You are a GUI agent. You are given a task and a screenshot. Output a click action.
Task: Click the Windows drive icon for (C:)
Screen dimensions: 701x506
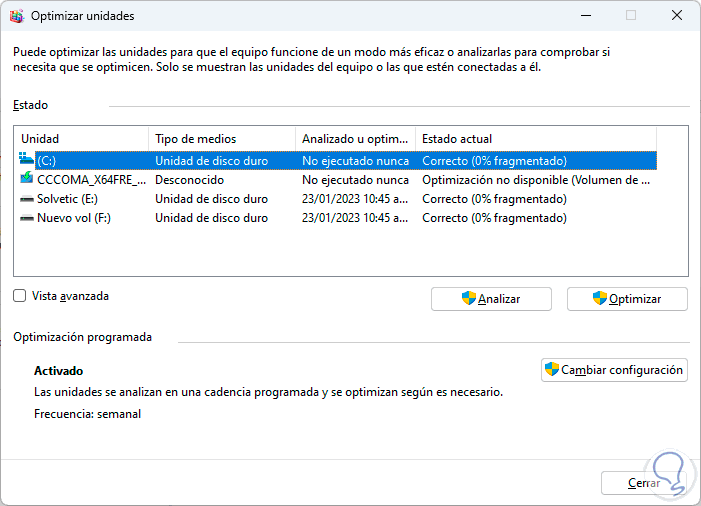pyautogui.click(x=26, y=160)
